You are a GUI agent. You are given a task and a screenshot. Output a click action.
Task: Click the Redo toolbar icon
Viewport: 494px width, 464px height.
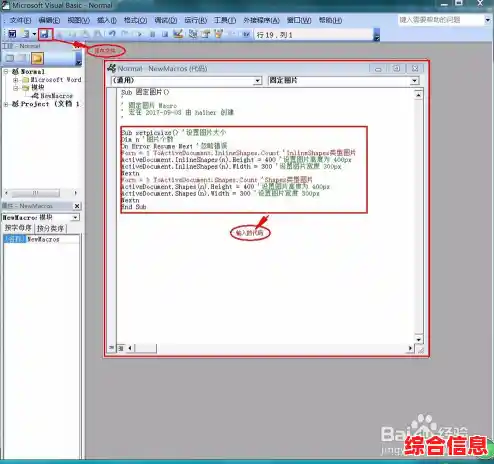click(x=125, y=34)
